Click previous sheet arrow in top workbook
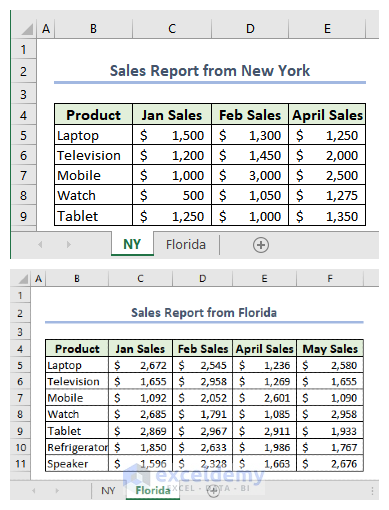The height and width of the screenshot is (510, 389). click(40, 245)
